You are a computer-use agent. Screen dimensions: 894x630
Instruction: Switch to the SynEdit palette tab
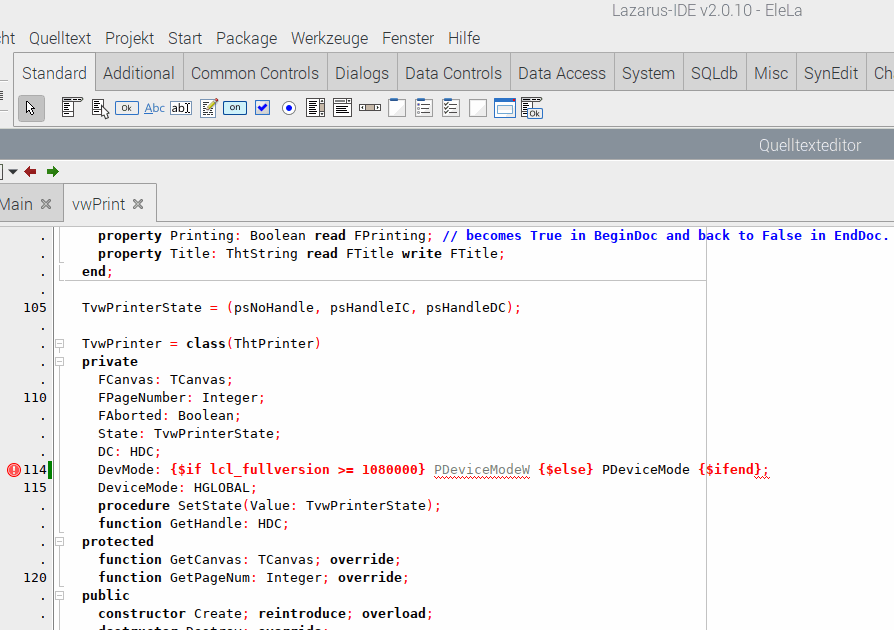point(831,72)
